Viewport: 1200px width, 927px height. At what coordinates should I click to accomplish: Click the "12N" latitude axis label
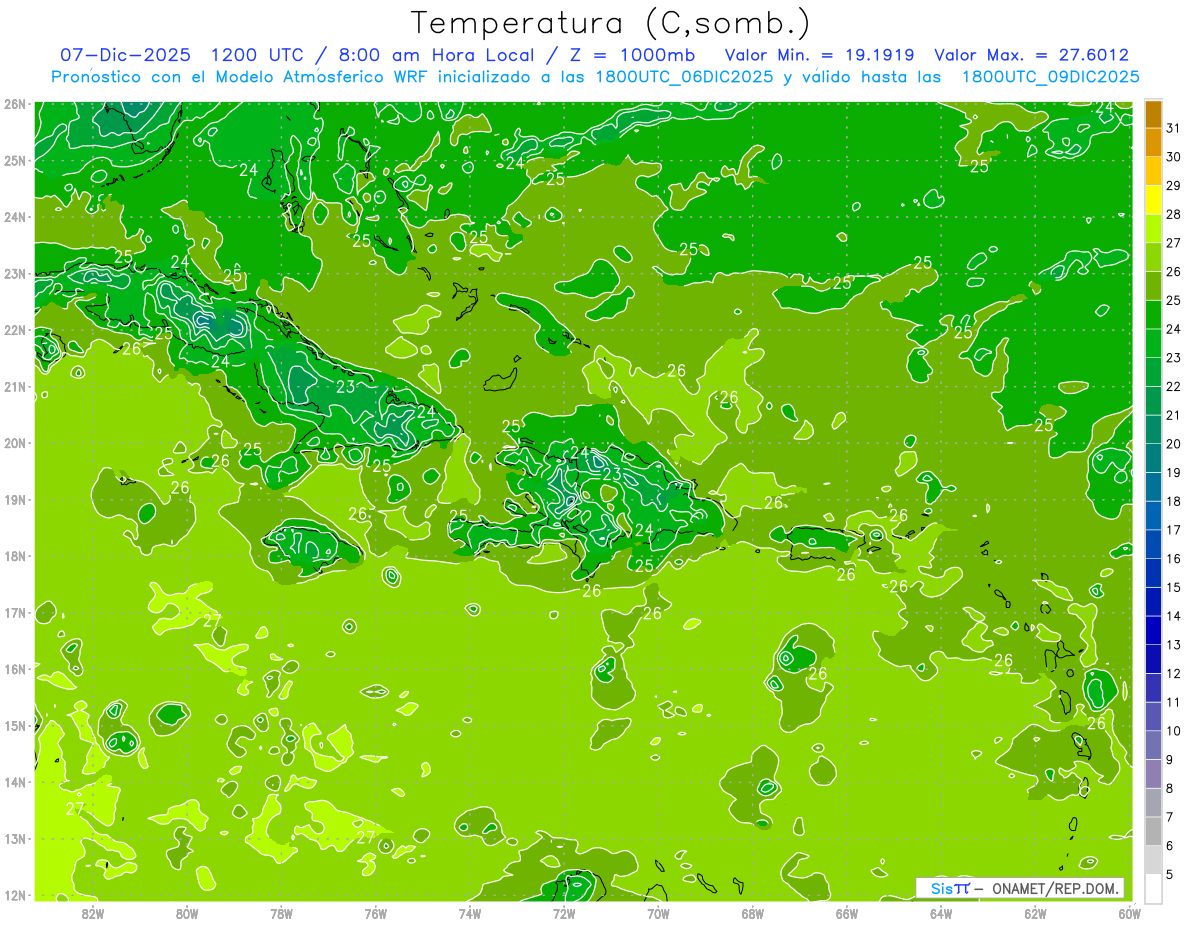(15, 895)
